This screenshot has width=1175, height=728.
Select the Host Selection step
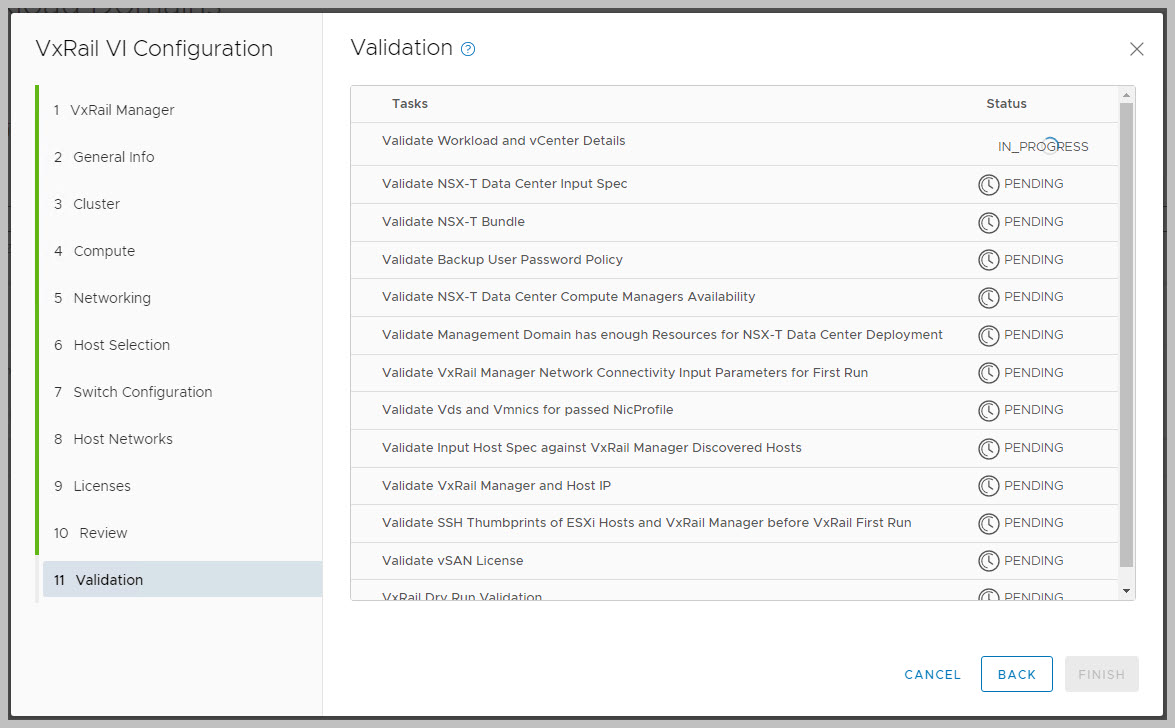(121, 345)
